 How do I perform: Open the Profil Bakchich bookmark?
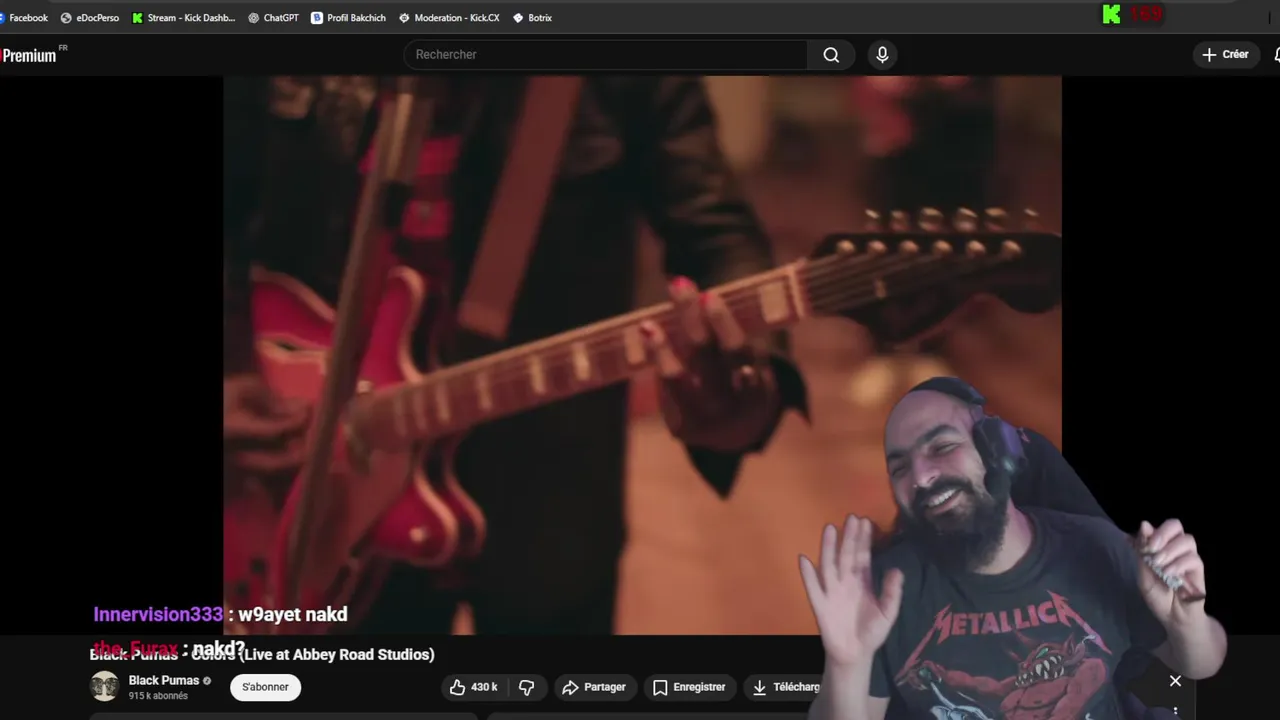tap(348, 17)
